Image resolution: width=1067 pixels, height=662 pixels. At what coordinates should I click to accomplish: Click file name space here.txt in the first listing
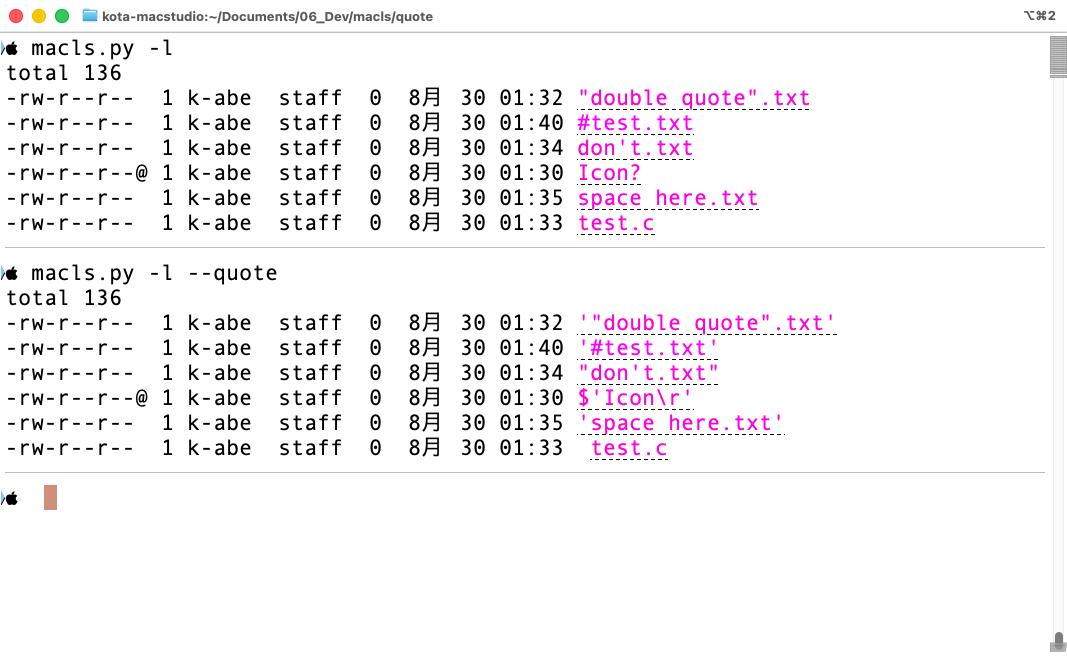click(668, 199)
